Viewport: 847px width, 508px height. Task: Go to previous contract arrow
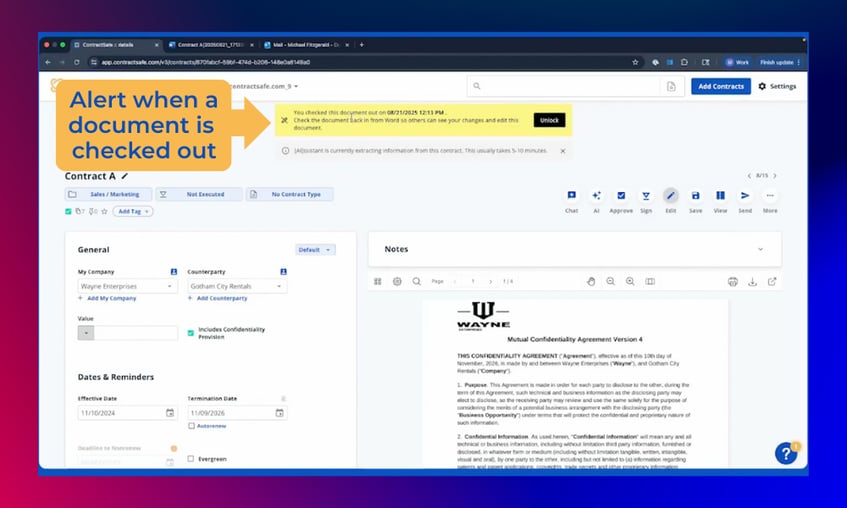click(749, 176)
